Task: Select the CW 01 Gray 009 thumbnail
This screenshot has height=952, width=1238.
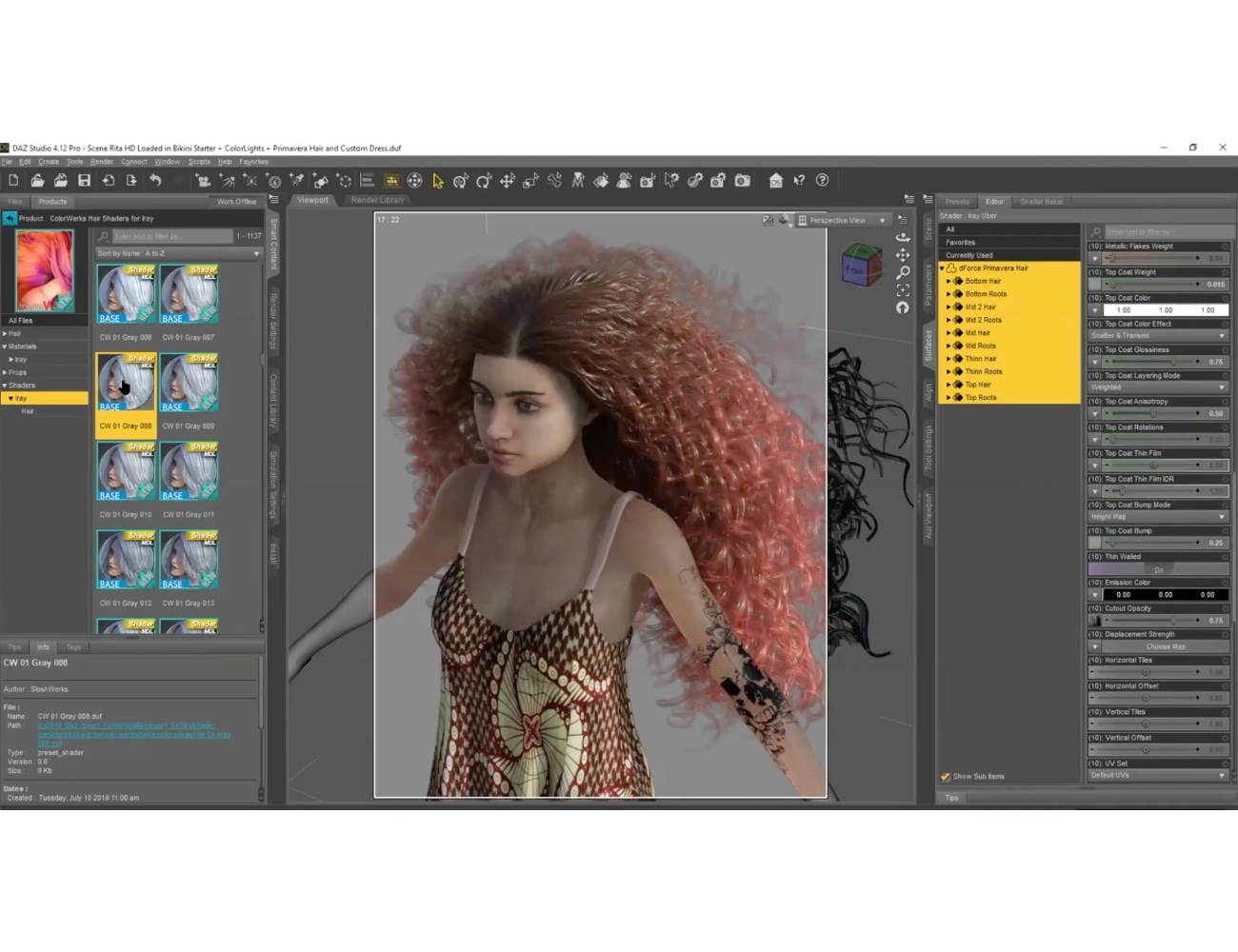Action: 189,383
